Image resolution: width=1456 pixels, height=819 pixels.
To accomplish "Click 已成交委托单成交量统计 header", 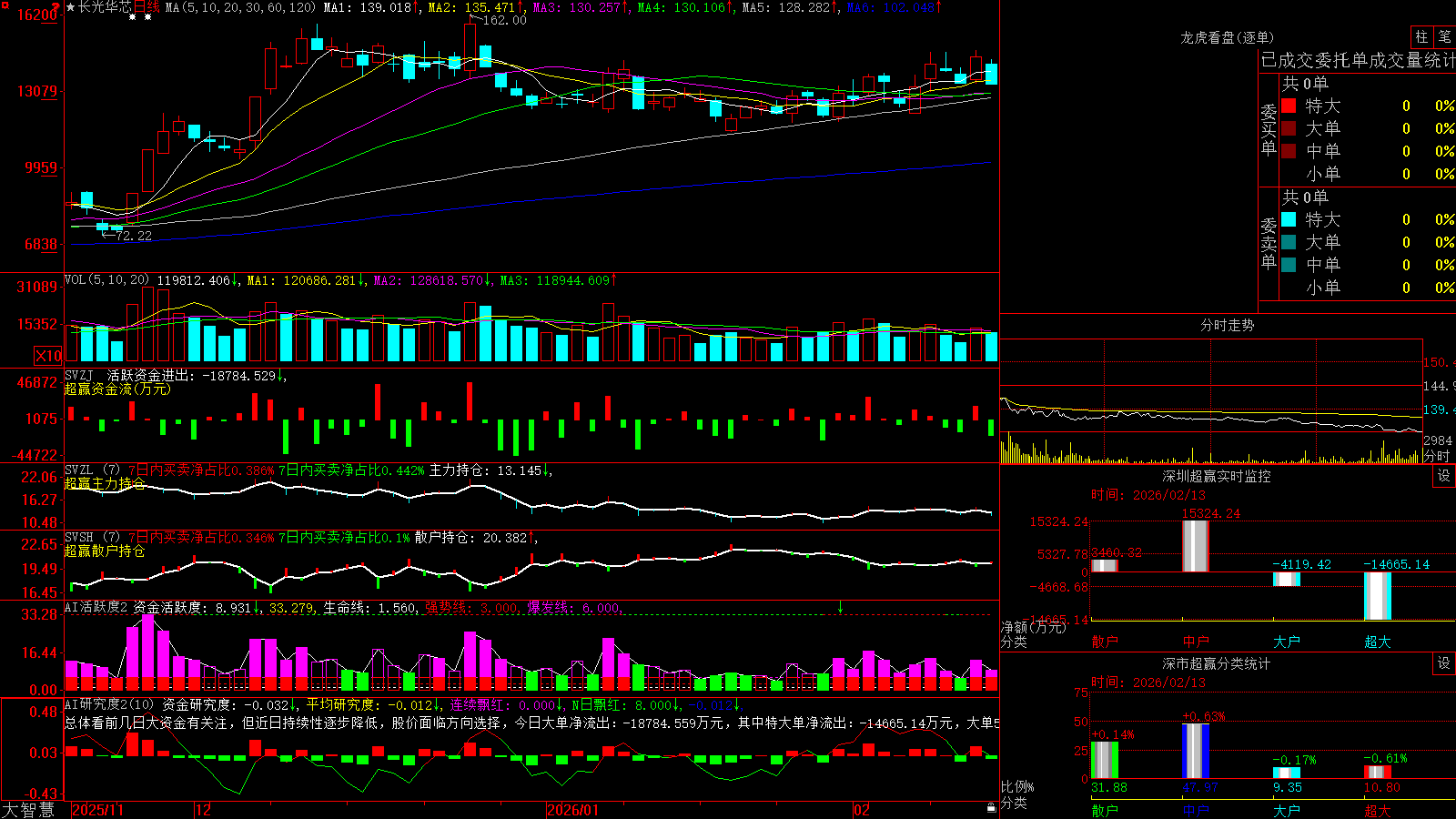I will coord(1358,61).
